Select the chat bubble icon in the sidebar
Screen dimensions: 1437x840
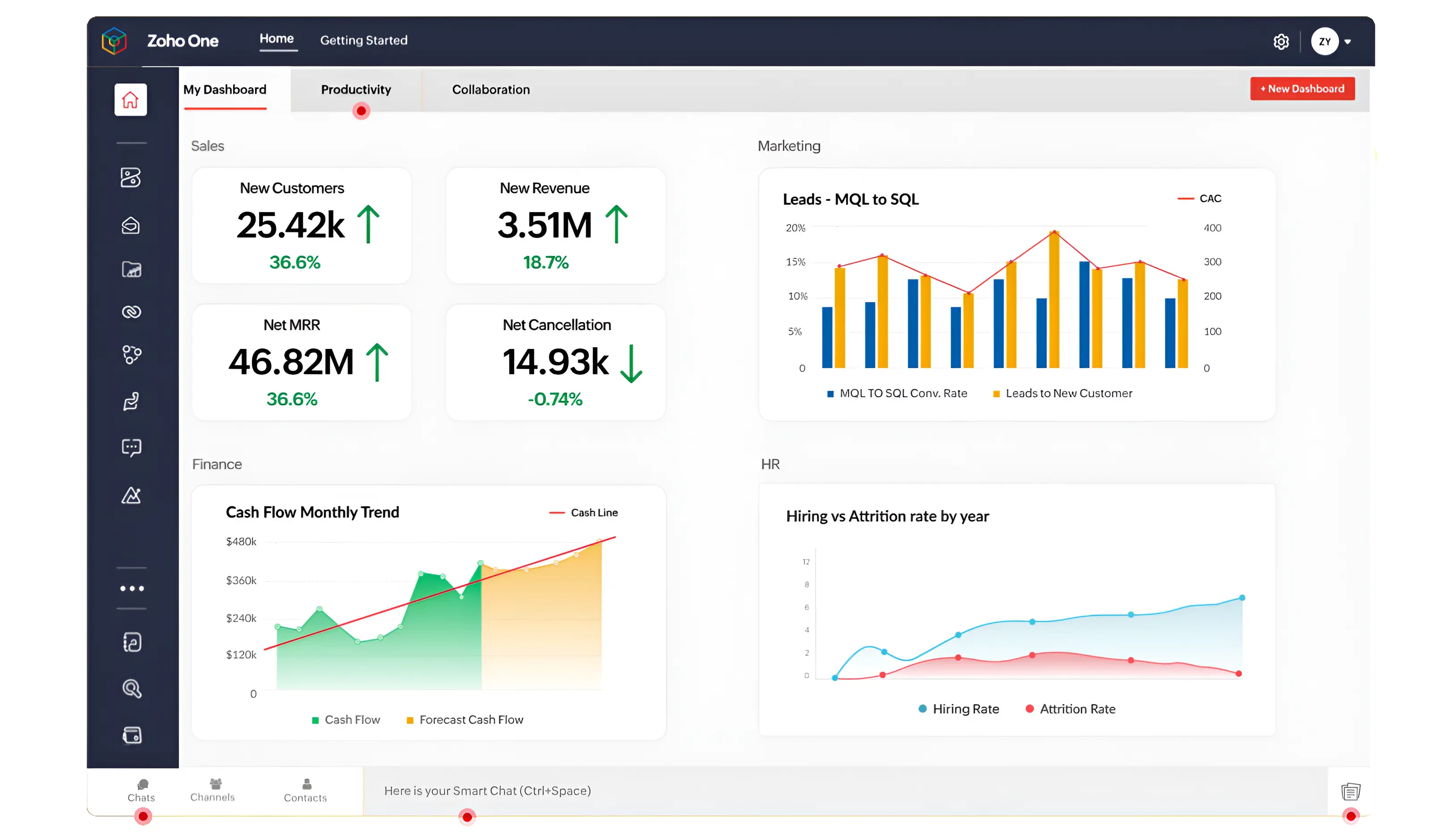point(131,448)
